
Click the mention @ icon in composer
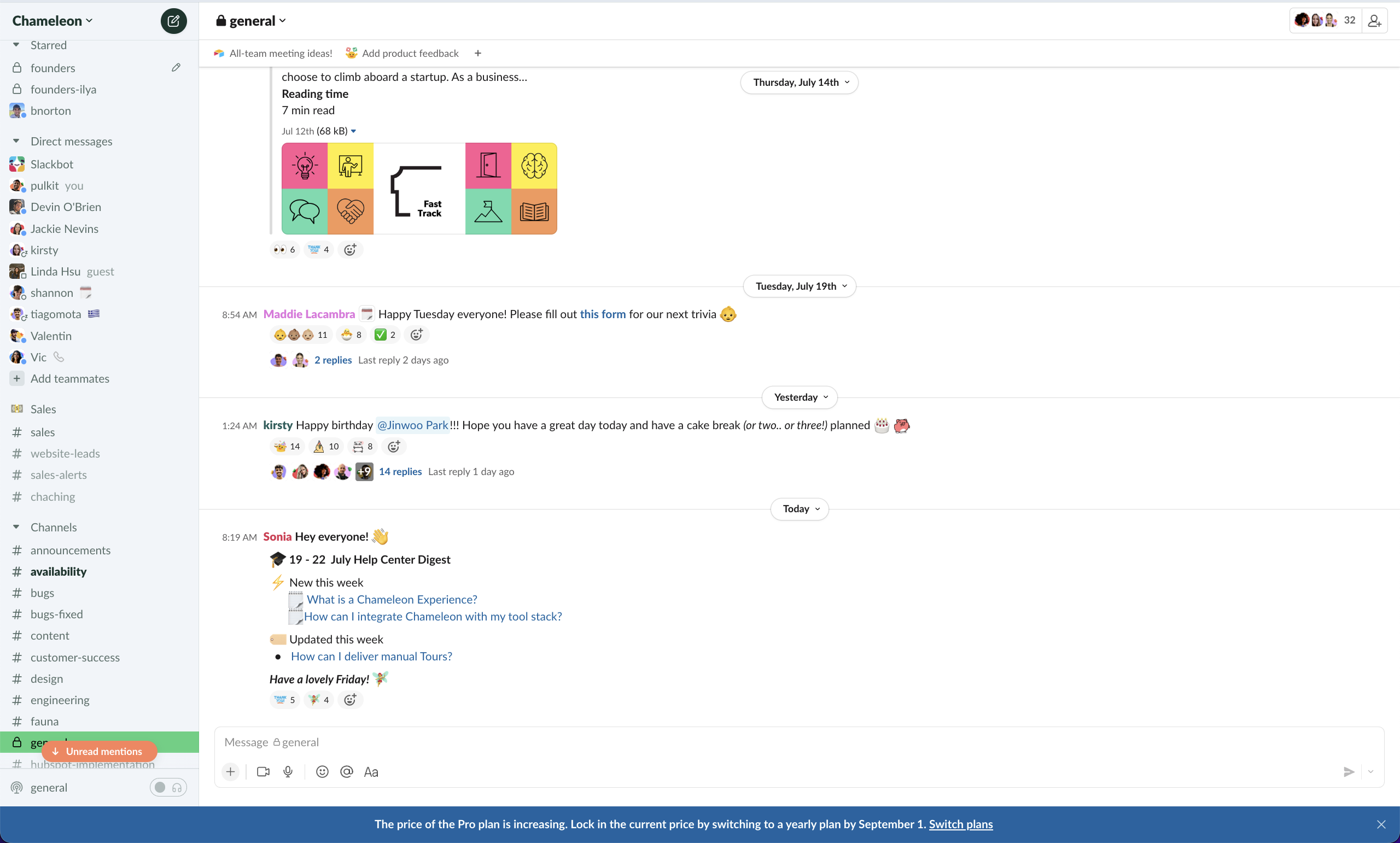347,771
